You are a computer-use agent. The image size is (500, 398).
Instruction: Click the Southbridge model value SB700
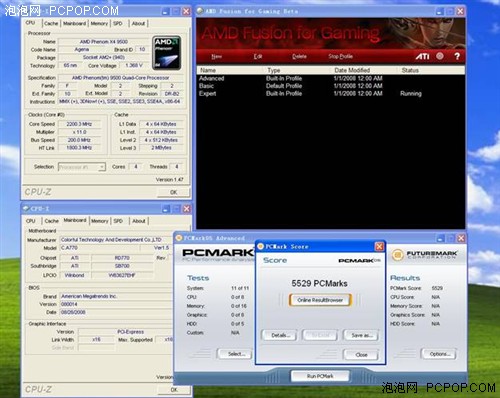(x=122, y=266)
